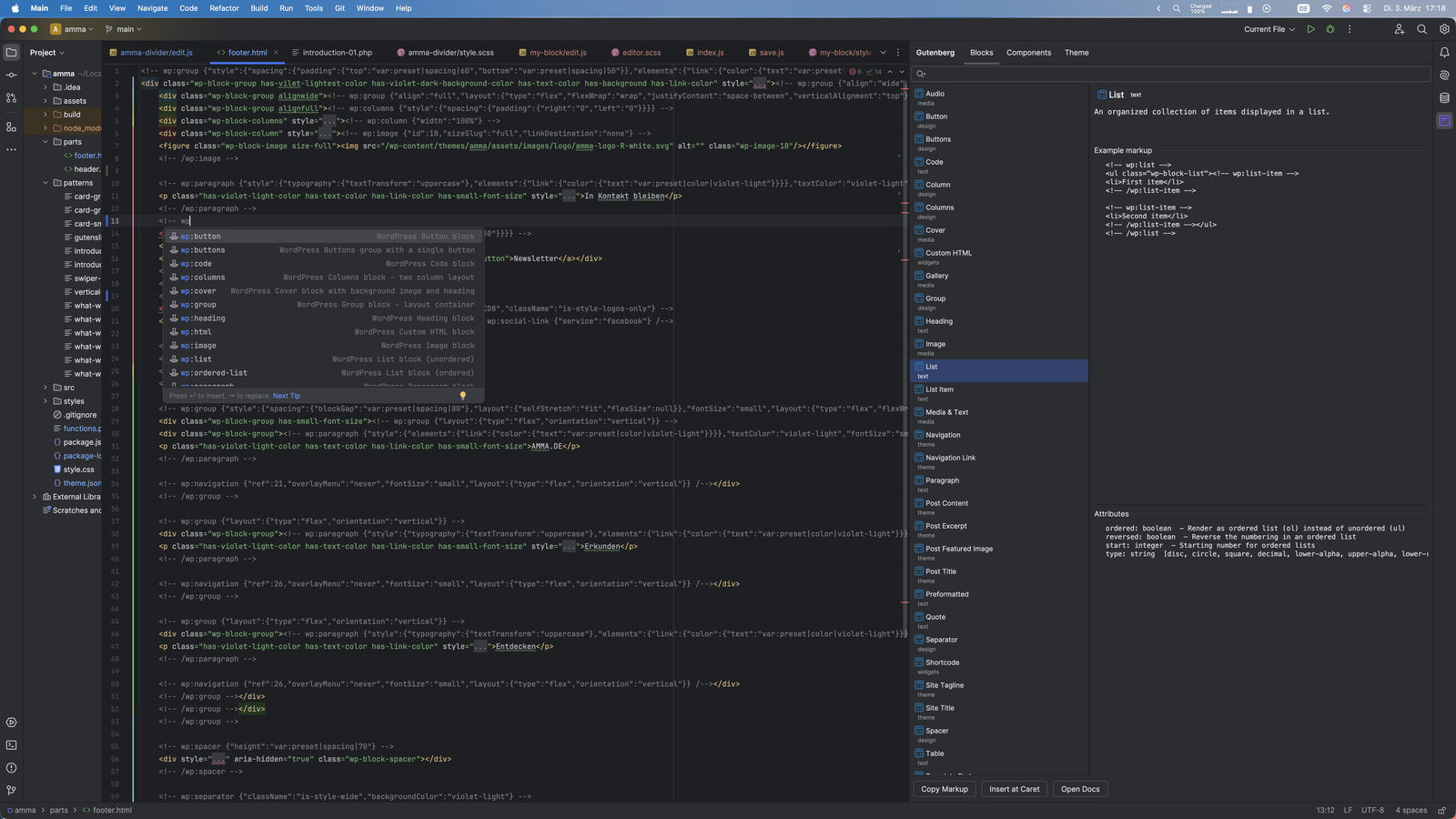
Task: Open the Database tool window icon
Action: pos(1444,97)
